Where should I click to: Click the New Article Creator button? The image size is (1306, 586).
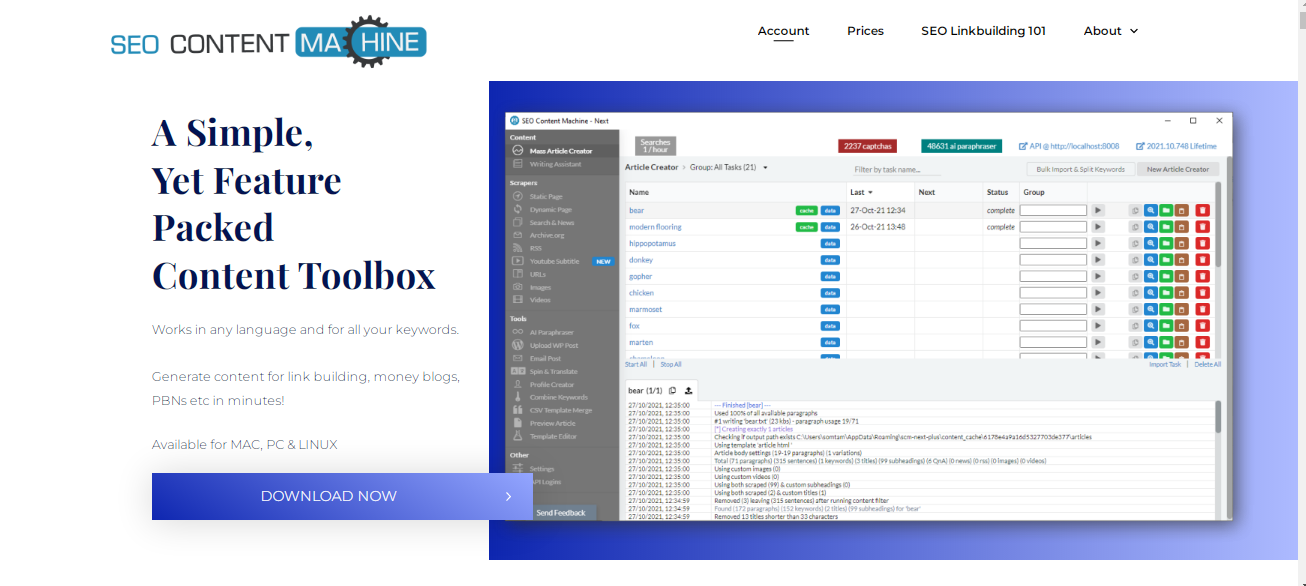point(1178,169)
